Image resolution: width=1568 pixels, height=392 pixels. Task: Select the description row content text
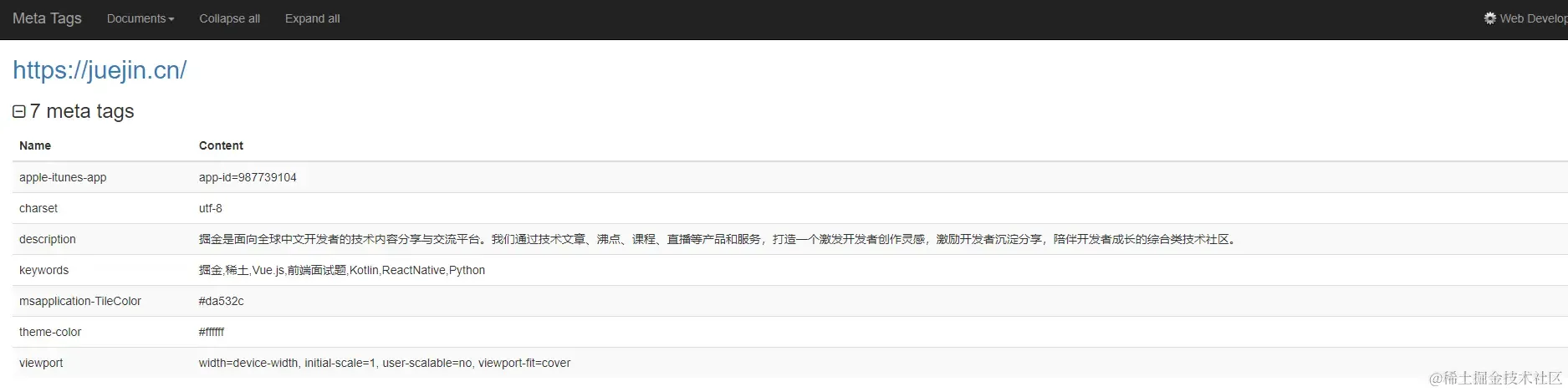(718, 239)
